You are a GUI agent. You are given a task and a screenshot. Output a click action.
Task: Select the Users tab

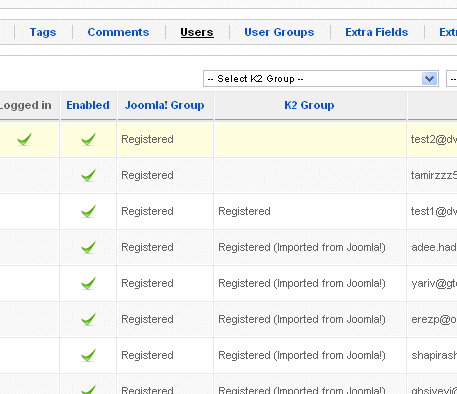tap(197, 32)
